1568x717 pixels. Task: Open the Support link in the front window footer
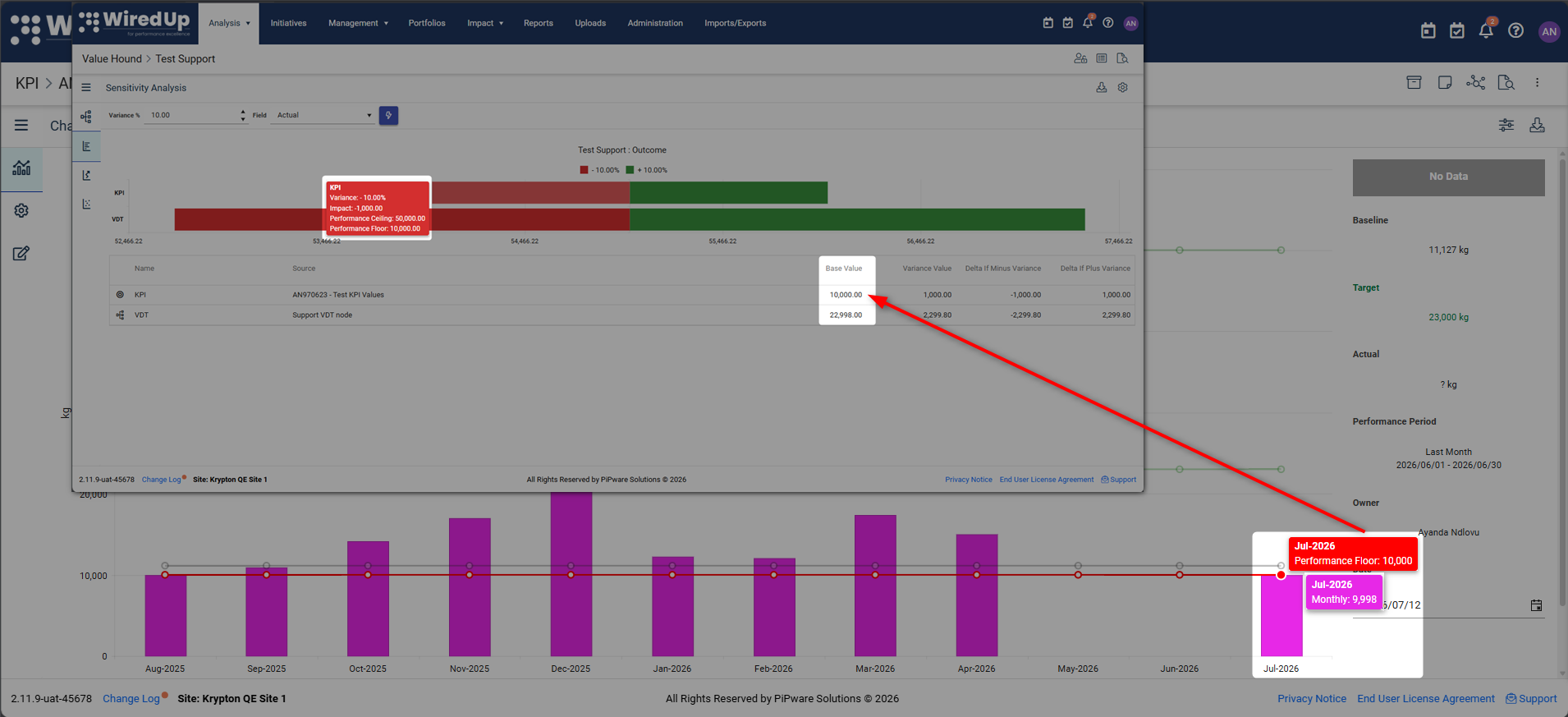[x=1119, y=480]
